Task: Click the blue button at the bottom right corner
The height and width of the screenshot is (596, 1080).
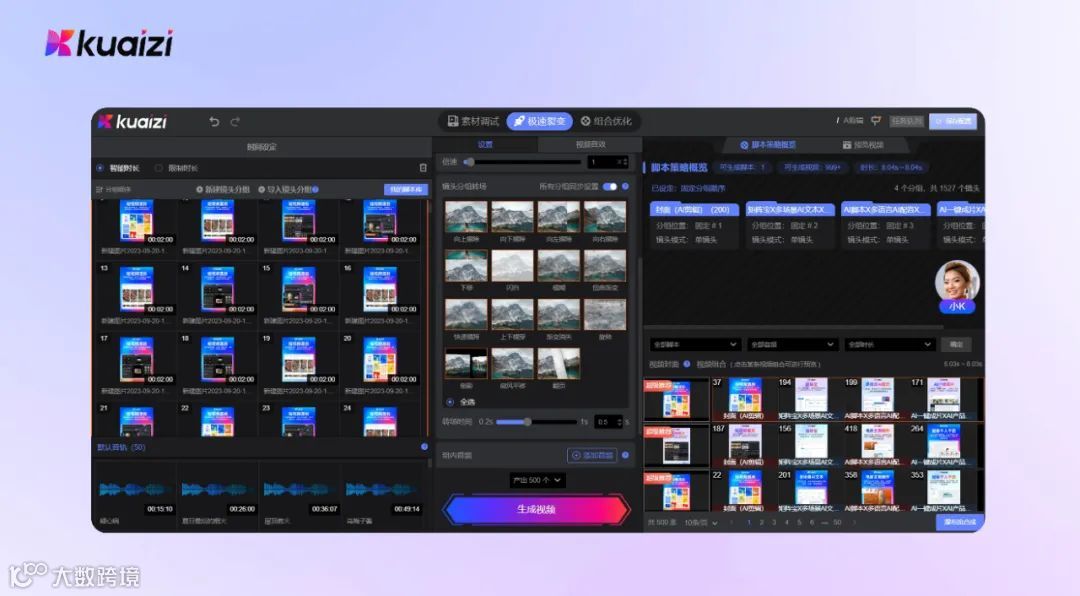Action: point(960,522)
